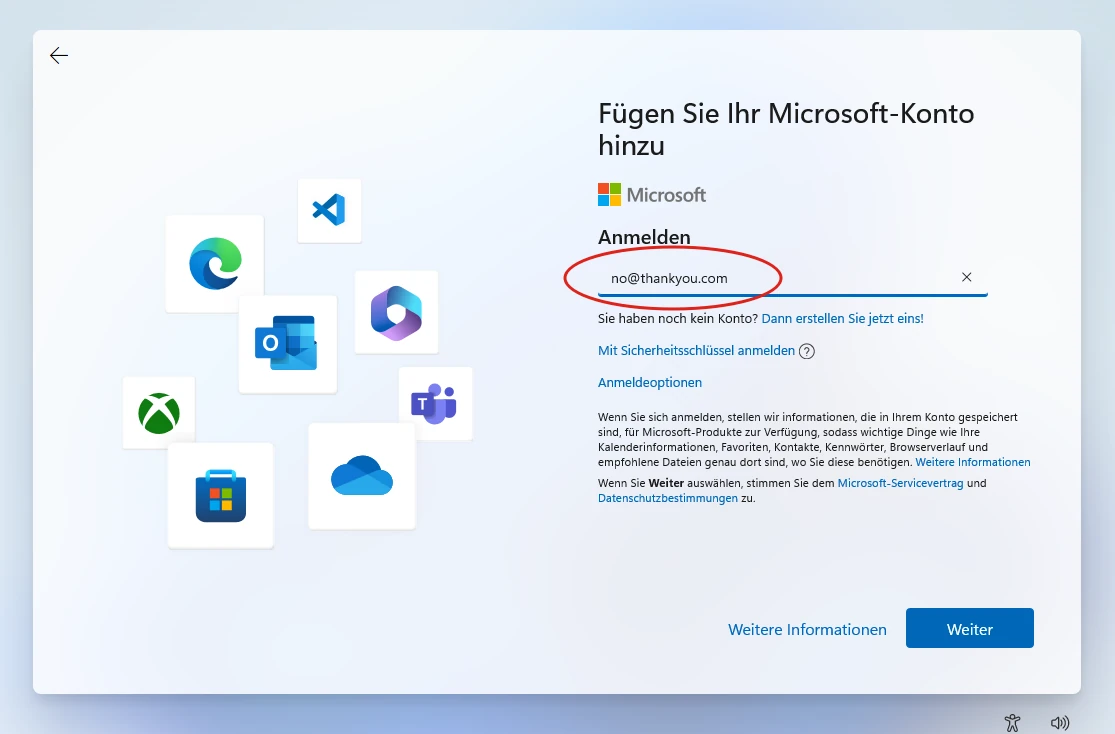Open 'Dann erstellen Sie jetzt eins!' link
Screen dimensions: 1115x734
tap(841, 318)
